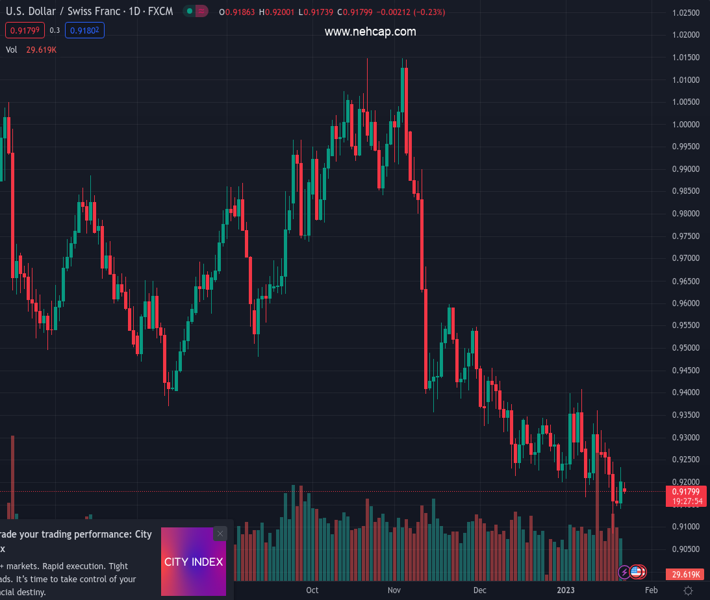Click the blue buy price 0.91802 button
The height and width of the screenshot is (600, 710).
[85, 31]
